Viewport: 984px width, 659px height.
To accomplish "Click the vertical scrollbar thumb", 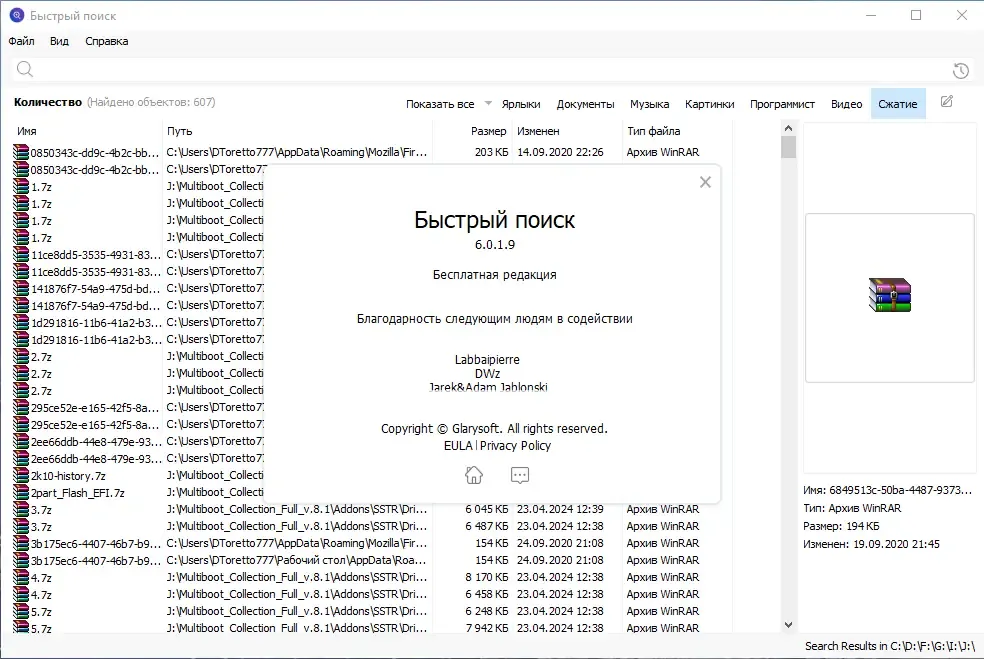I will (x=788, y=147).
